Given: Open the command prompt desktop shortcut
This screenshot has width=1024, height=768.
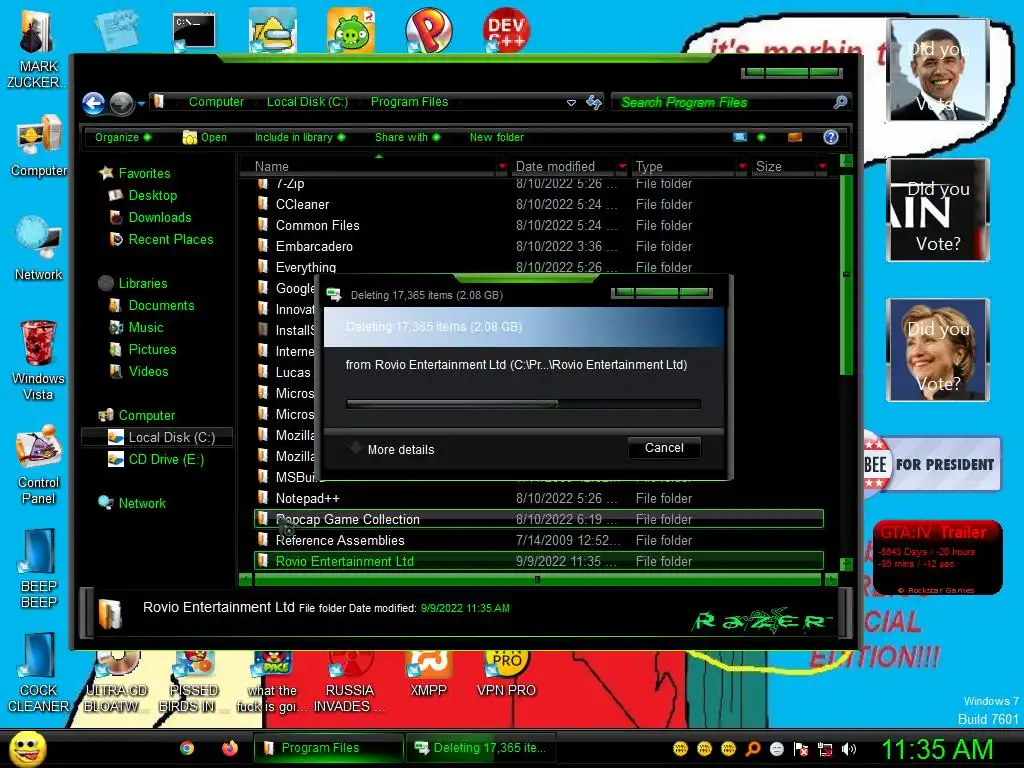Looking at the screenshot, I should (x=194, y=31).
